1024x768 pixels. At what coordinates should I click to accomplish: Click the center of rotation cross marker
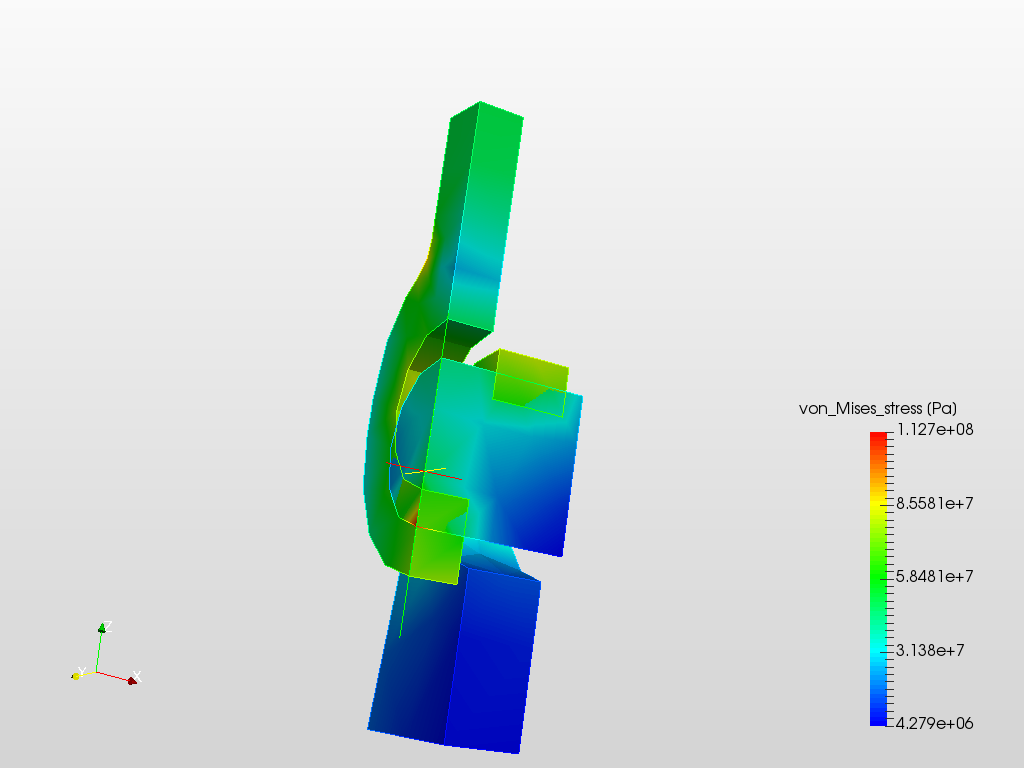click(x=424, y=471)
